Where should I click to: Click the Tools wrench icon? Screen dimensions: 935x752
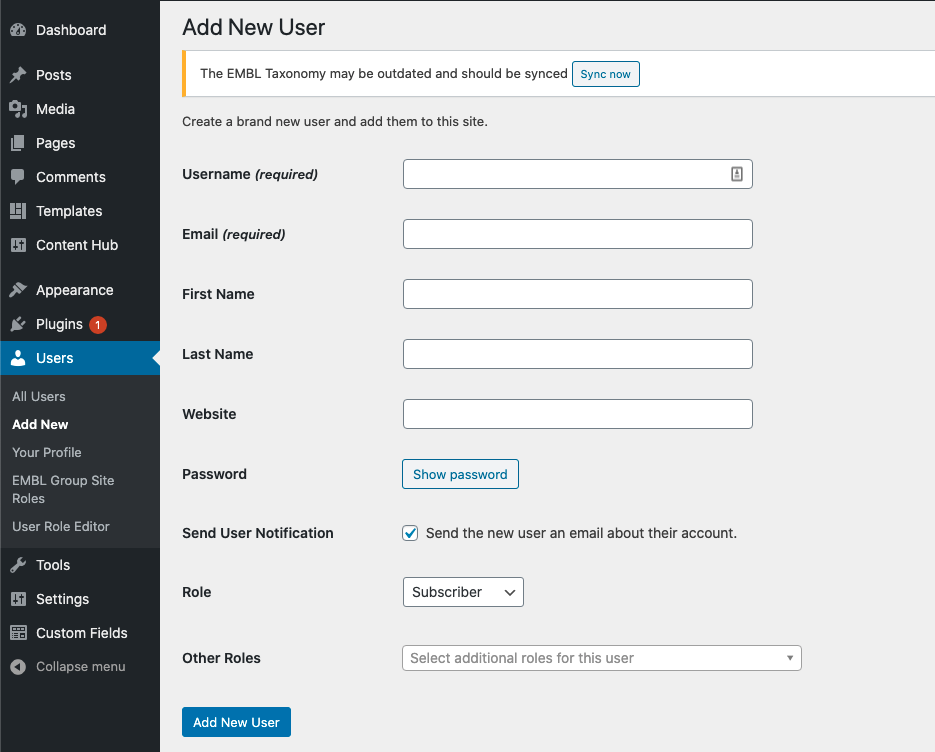pos(18,565)
